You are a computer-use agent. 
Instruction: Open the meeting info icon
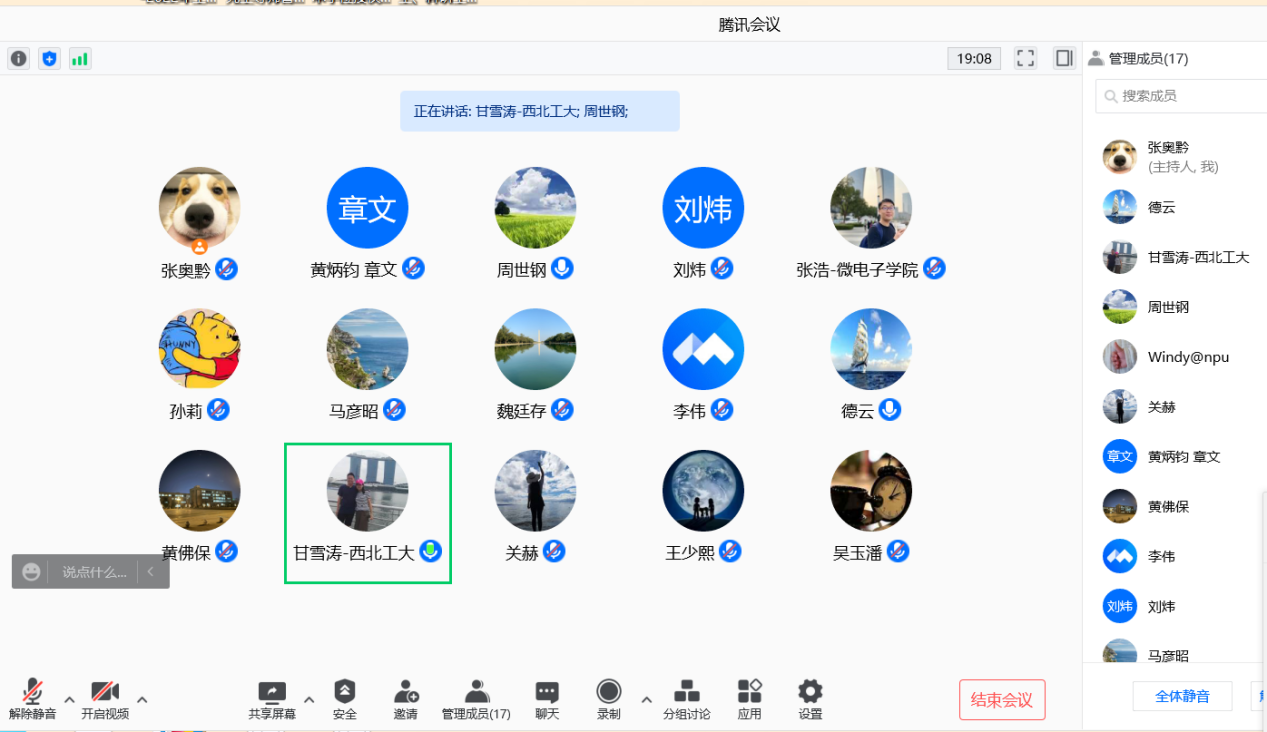(18, 59)
